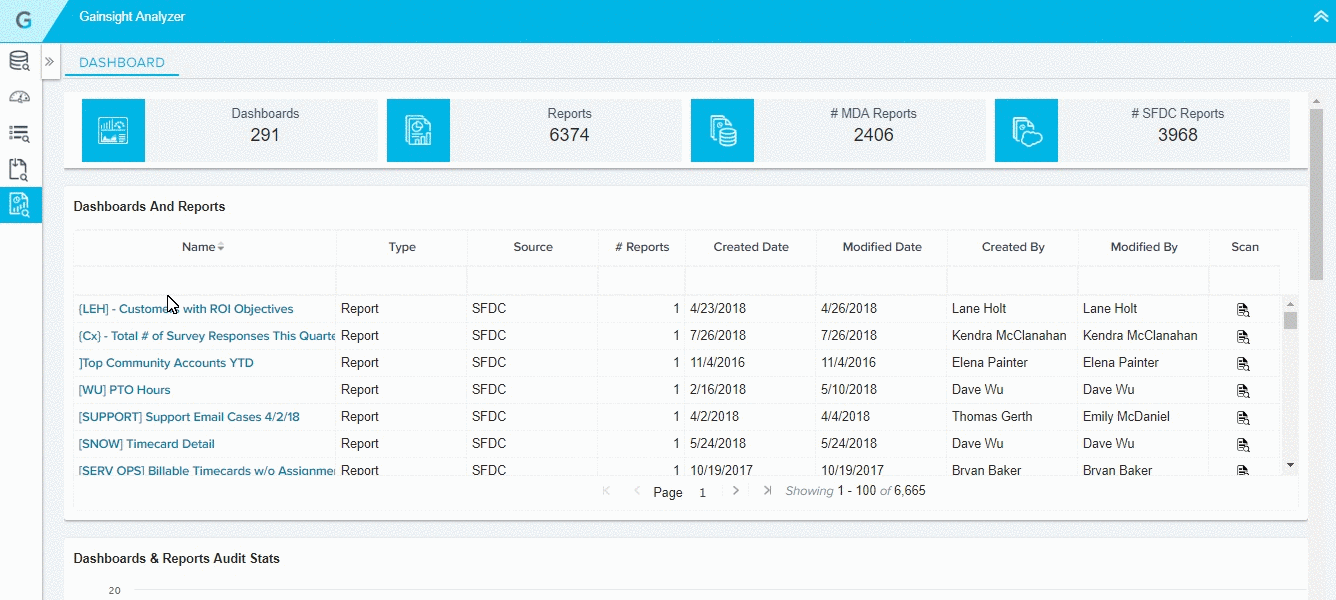
Task: Focus the Created By filter input
Action: pos(1013,280)
